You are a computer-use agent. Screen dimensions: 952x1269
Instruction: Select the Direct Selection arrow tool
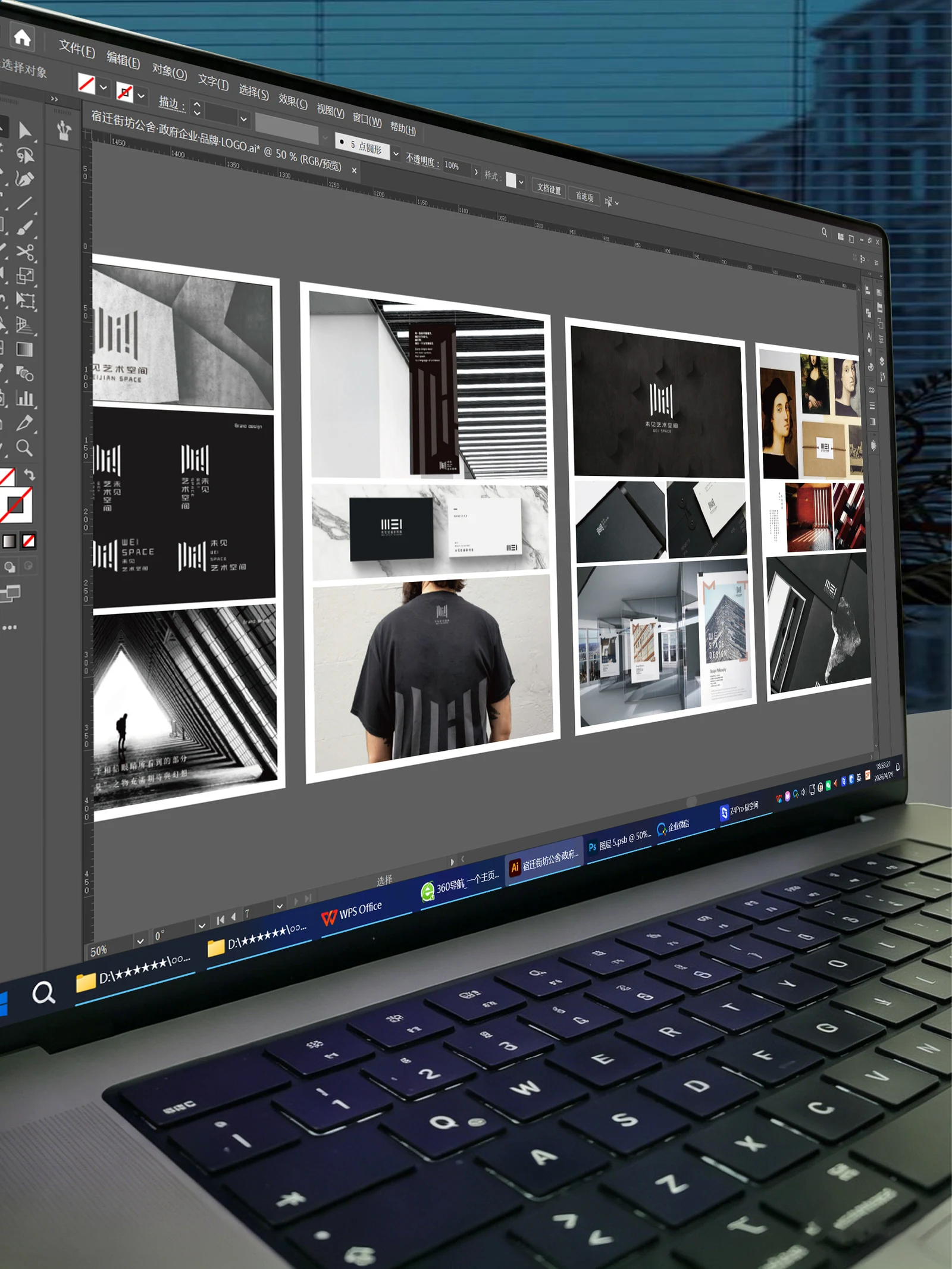(25, 130)
